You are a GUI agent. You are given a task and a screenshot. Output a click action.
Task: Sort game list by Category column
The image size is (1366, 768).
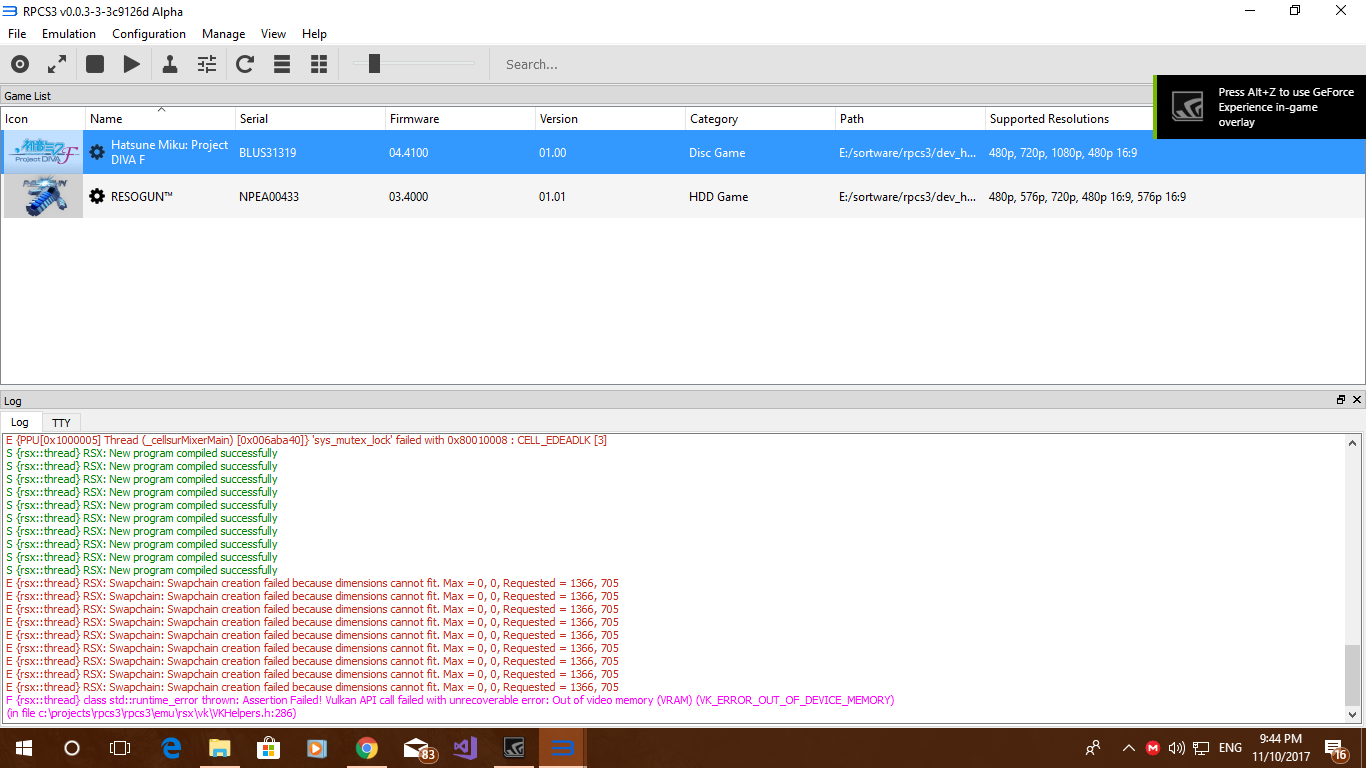click(760, 118)
